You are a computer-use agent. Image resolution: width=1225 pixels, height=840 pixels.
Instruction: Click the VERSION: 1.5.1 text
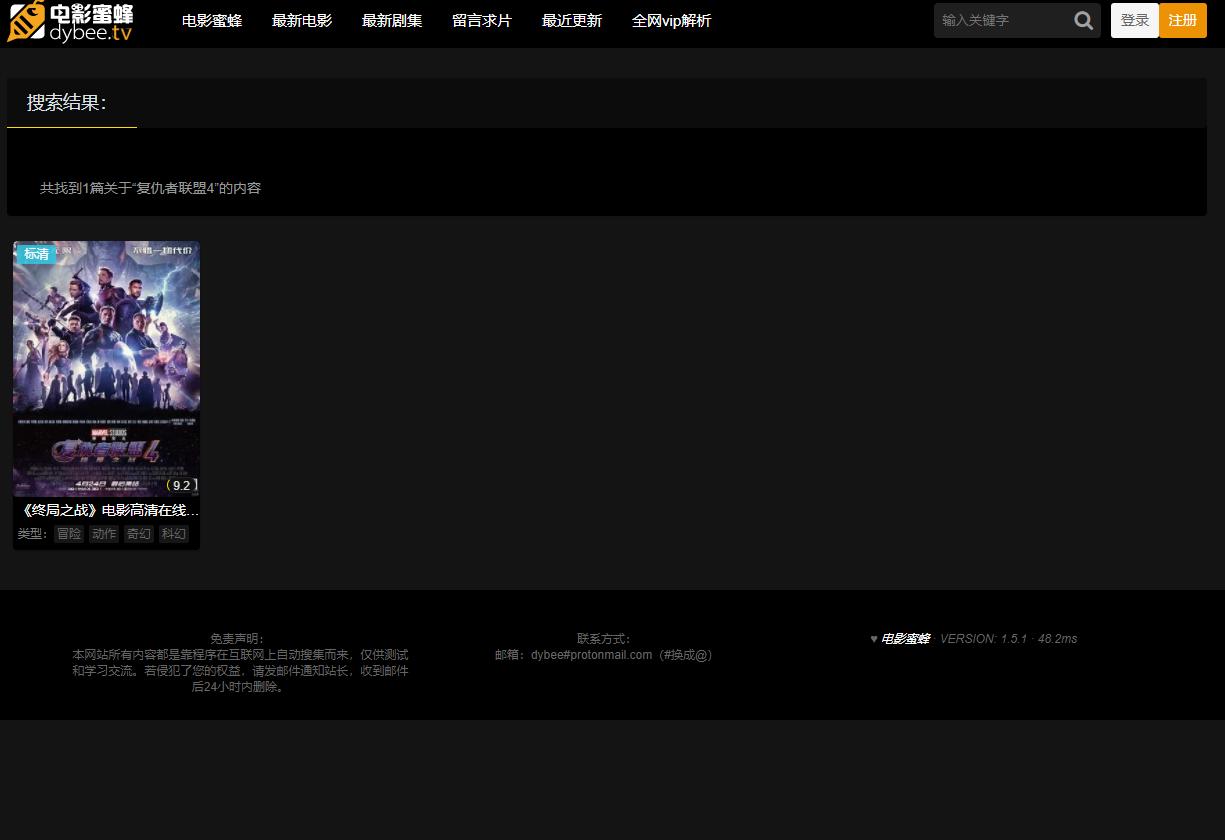coord(984,639)
